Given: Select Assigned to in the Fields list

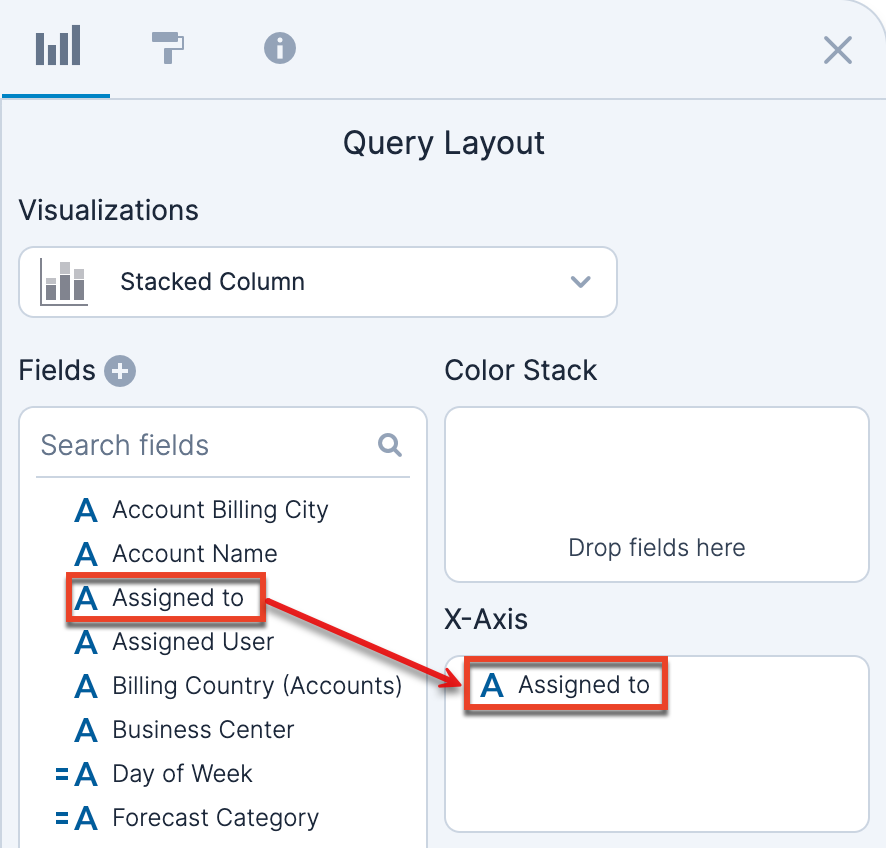Looking at the screenshot, I should coord(178,598).
